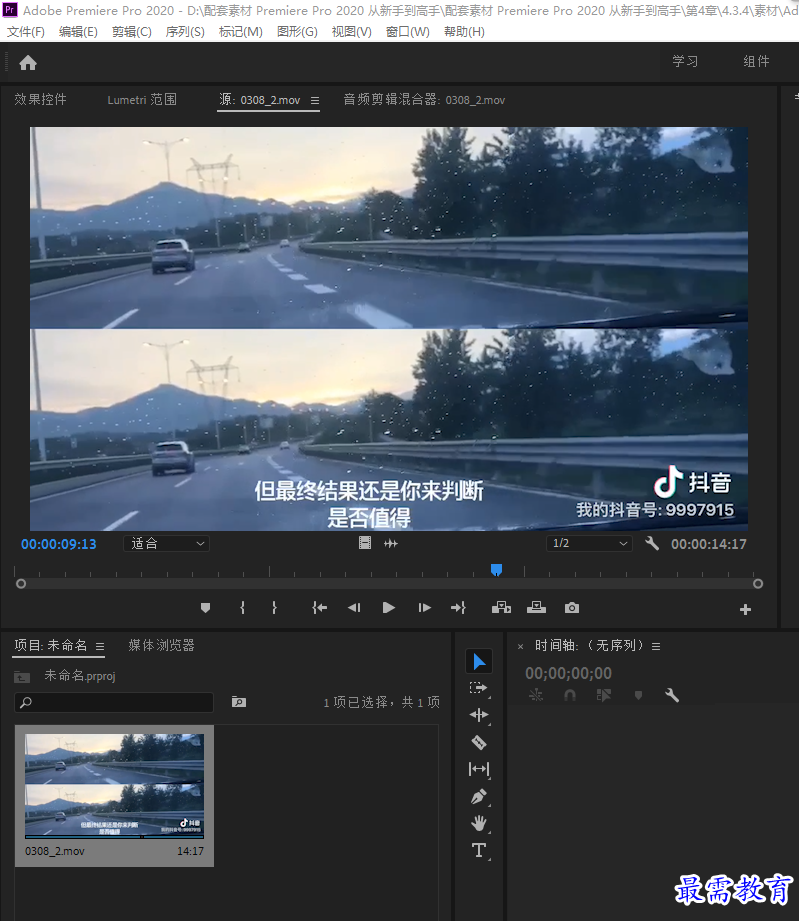Switch to the 媒体浏览器 tab
Screen dimensions: 799x921
point(161,645)
